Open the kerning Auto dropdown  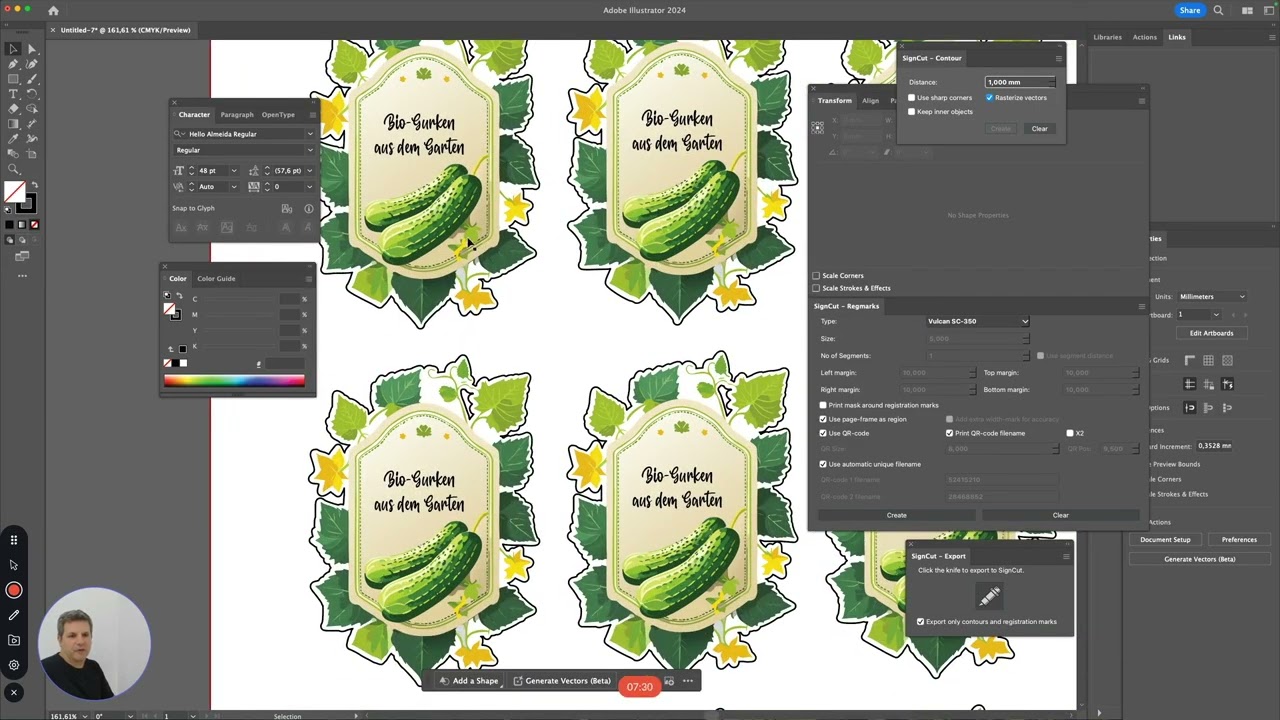click(234, 187)
